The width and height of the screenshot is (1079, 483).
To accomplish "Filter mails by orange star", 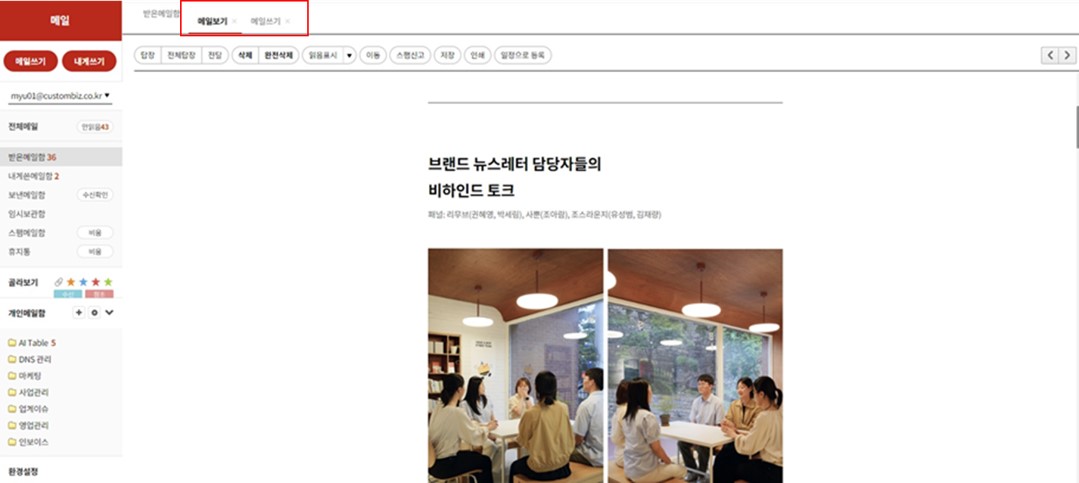I will (x=70, y=282).
